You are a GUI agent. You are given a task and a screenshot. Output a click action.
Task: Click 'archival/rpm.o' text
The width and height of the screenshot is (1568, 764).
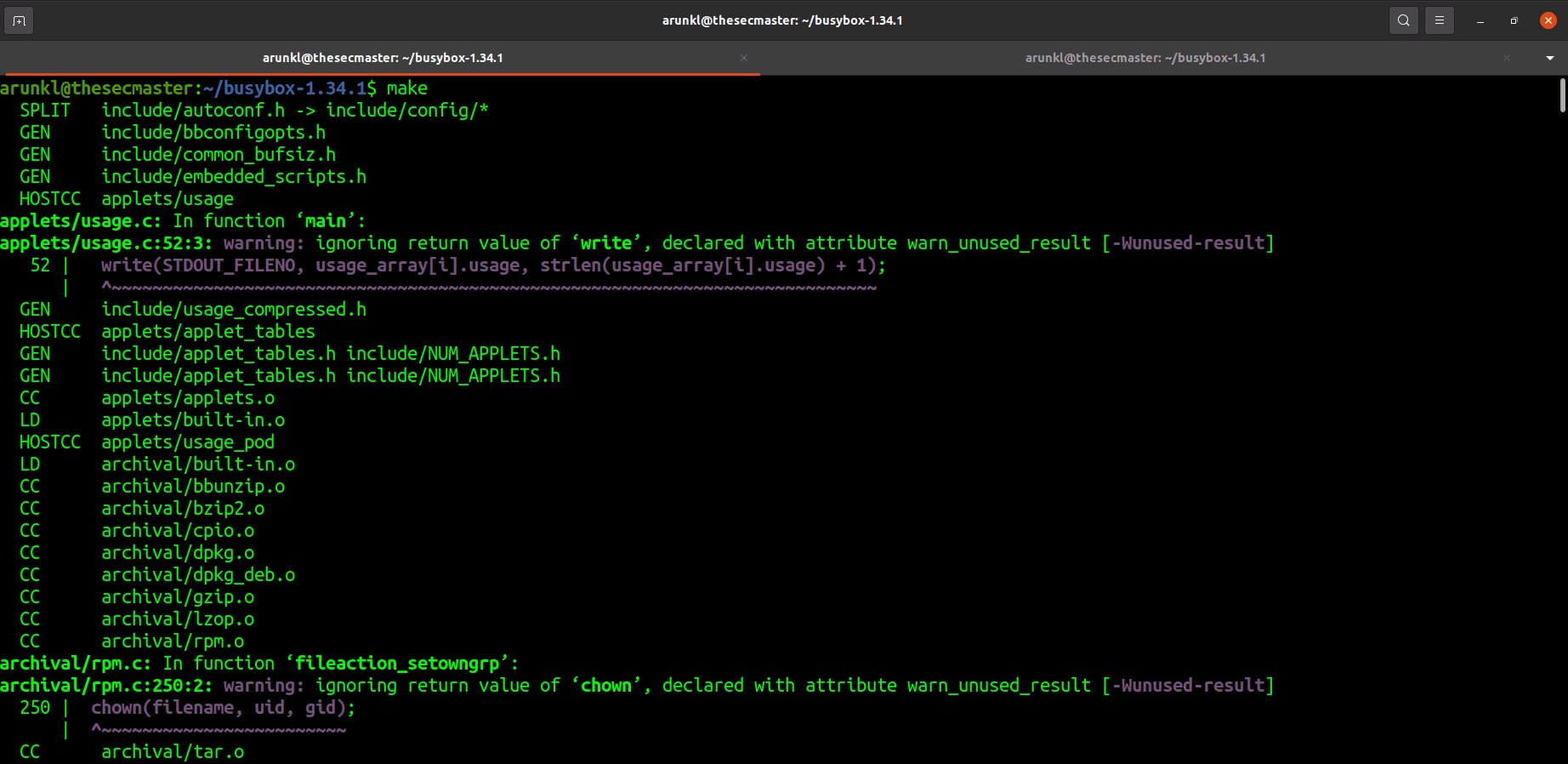pos(173,641)
